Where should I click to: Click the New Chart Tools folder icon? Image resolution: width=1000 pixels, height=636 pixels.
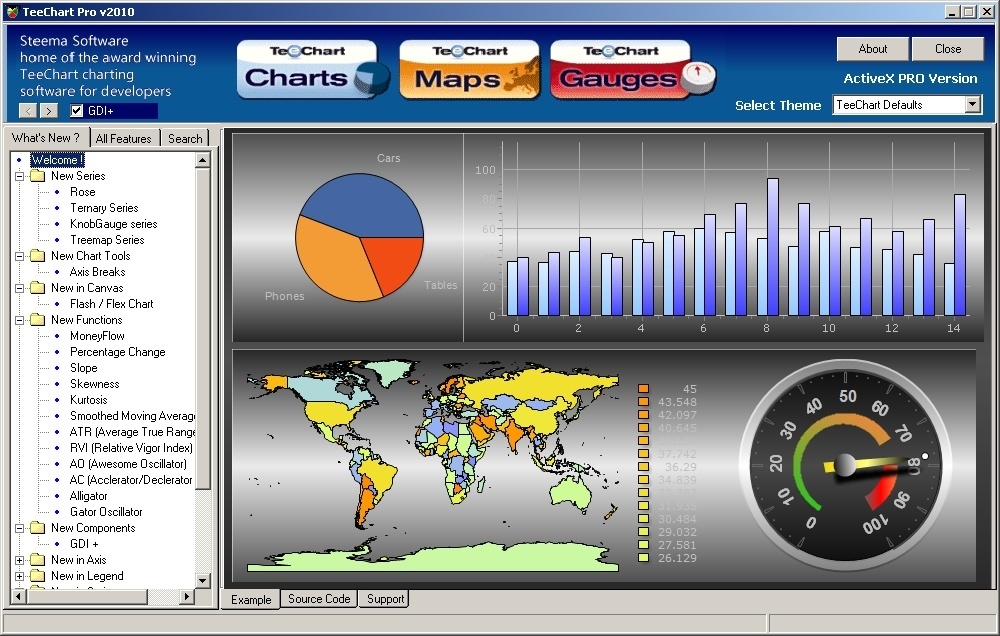click(x=38, y=256)
